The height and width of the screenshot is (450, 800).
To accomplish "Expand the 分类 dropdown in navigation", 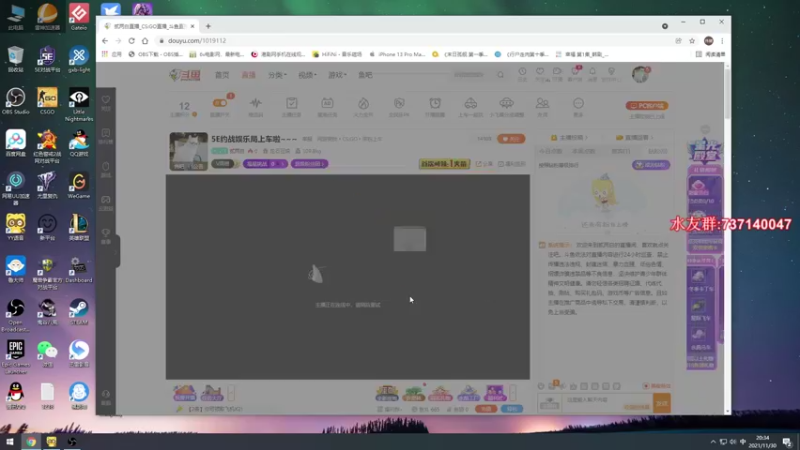I will 277,75.
